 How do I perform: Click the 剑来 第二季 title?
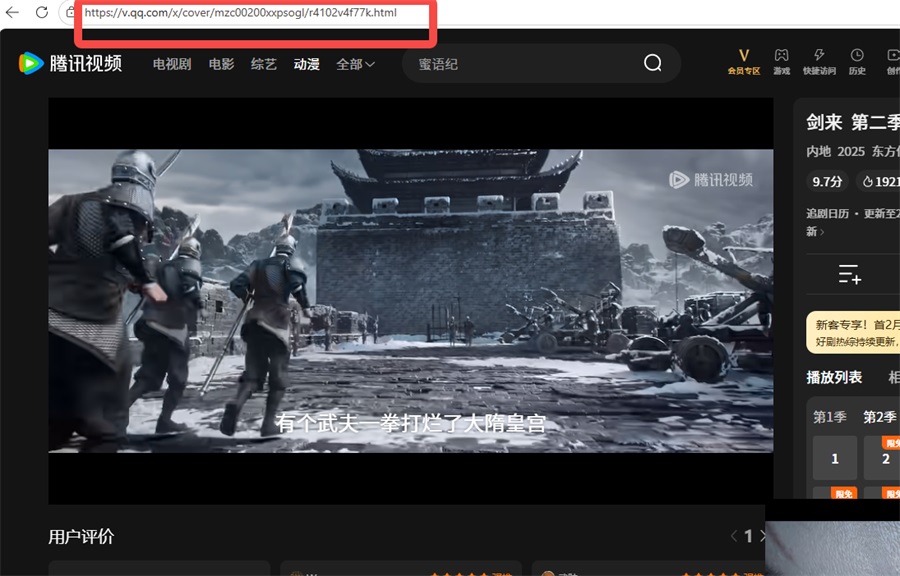pyautogui.click(x=853, y=122)
